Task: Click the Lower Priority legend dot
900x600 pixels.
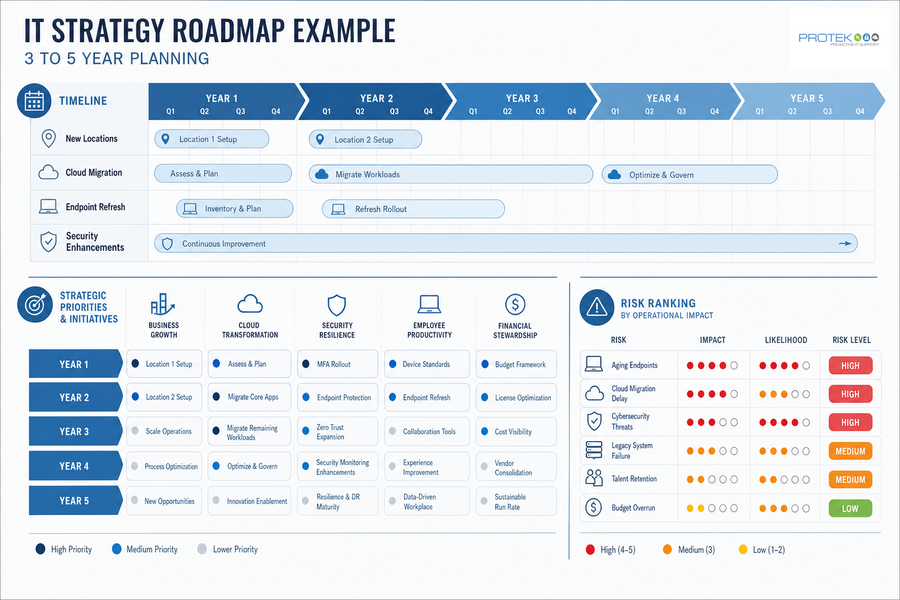Action: click(x=202, y=549)
